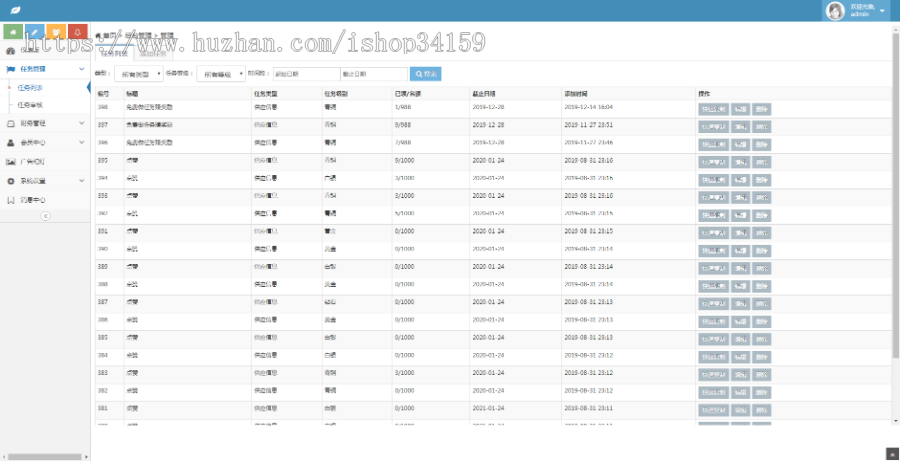Click the green home shortcut icon

click(x=13, y=31)
